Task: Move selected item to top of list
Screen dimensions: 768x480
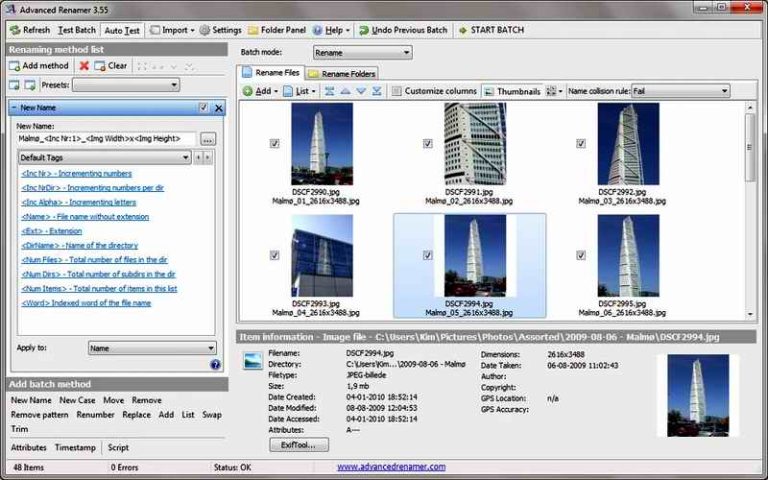Action: 329,91
